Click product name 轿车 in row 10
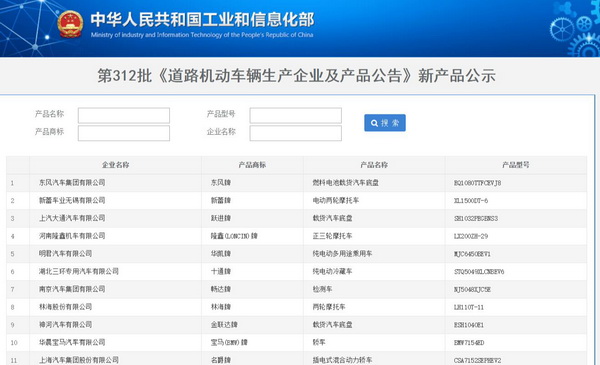600x365 pixels. [x=319, y=342]
